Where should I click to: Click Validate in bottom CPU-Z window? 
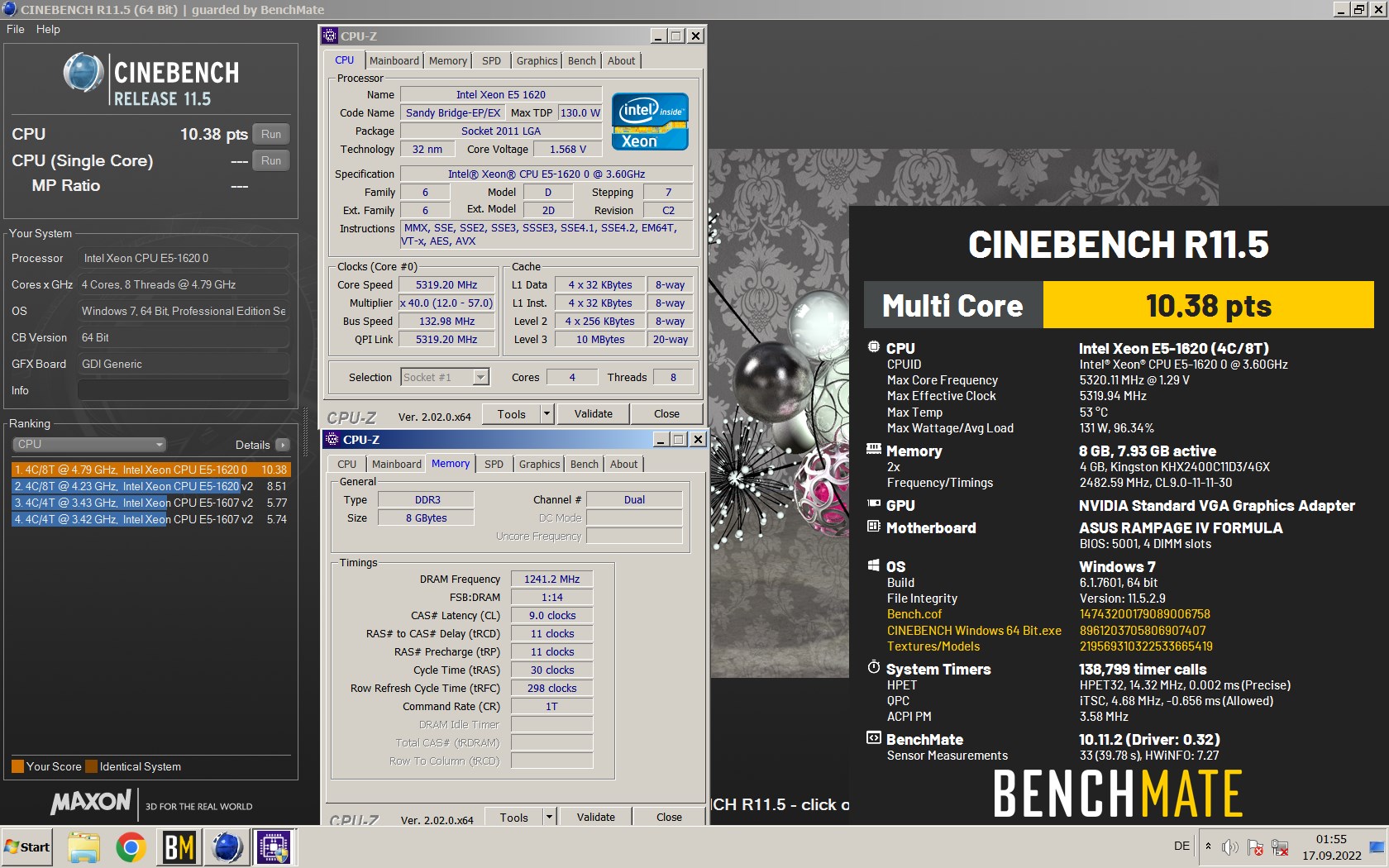(596, 817)
